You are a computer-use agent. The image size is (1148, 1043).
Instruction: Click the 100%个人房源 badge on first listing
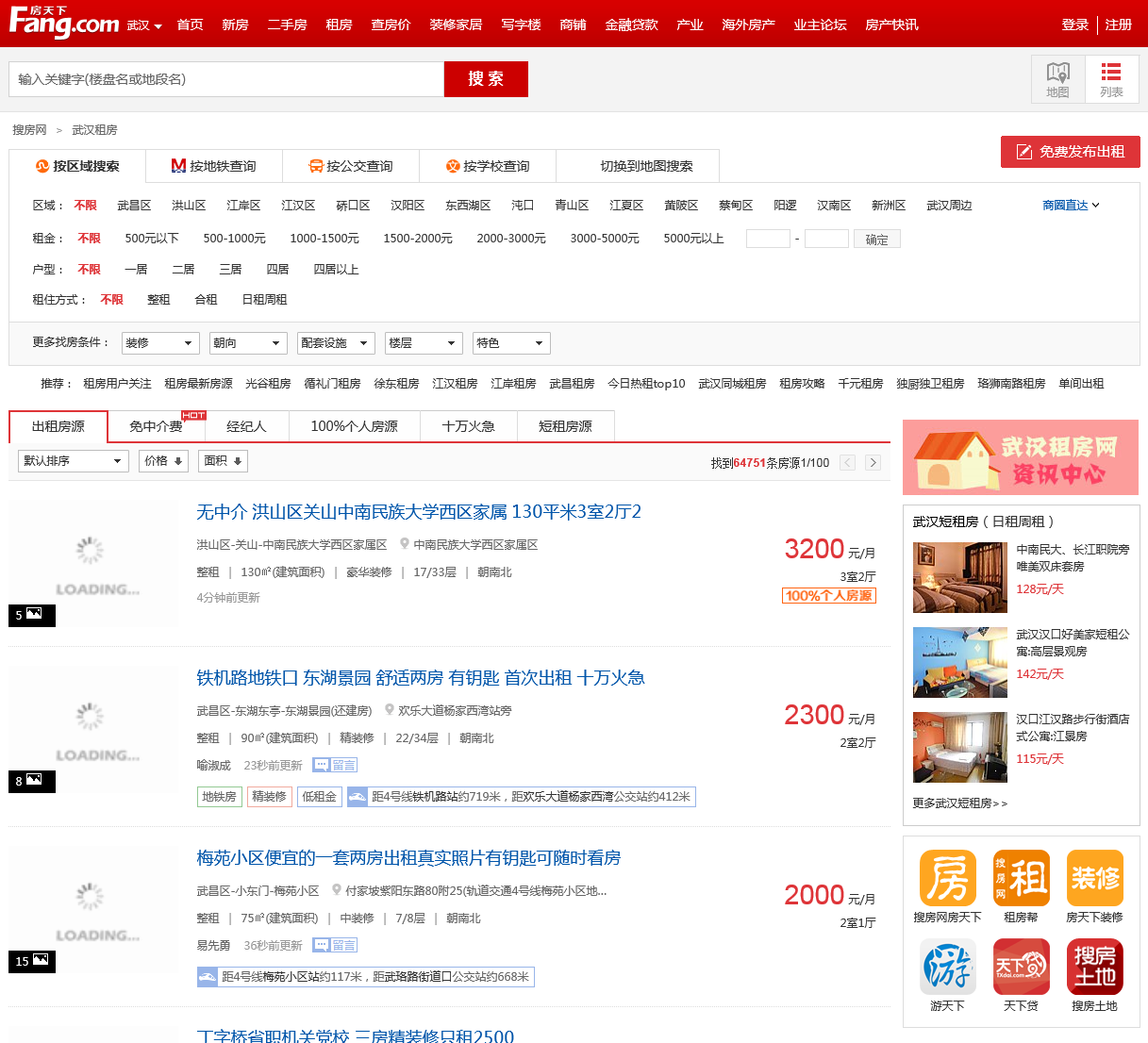(x=829, y=595)
